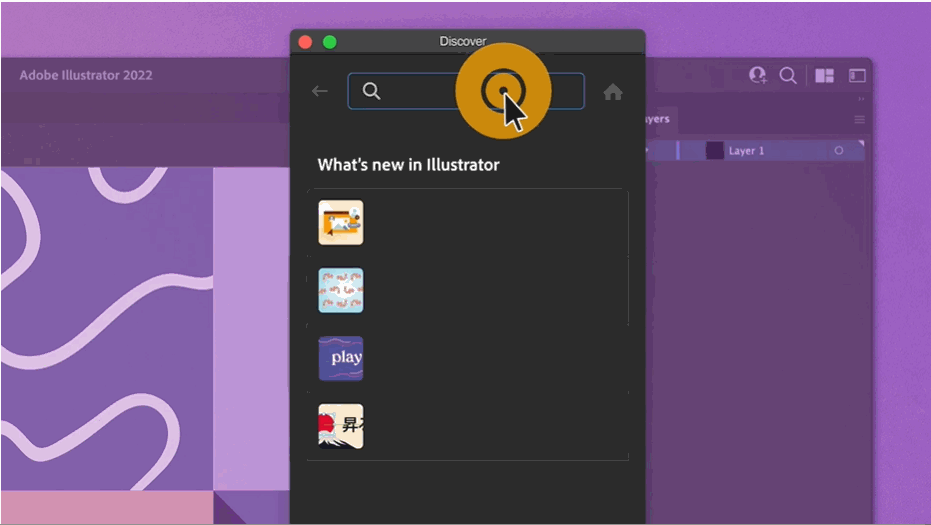Open the first orange feature thumbnail
Viewport: 931px width, 525px height.
pos(341,222)
